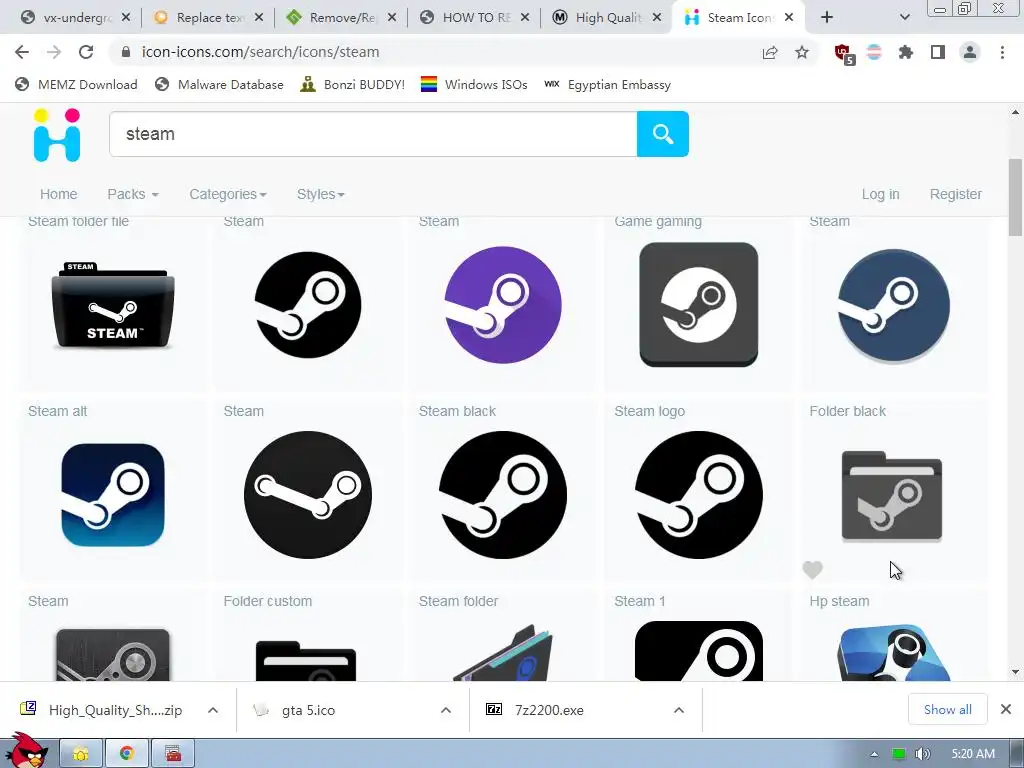This screenshot has width=1024, height=768.
Task: Open the toolbox app in taskbar
Action: (172, 754)
